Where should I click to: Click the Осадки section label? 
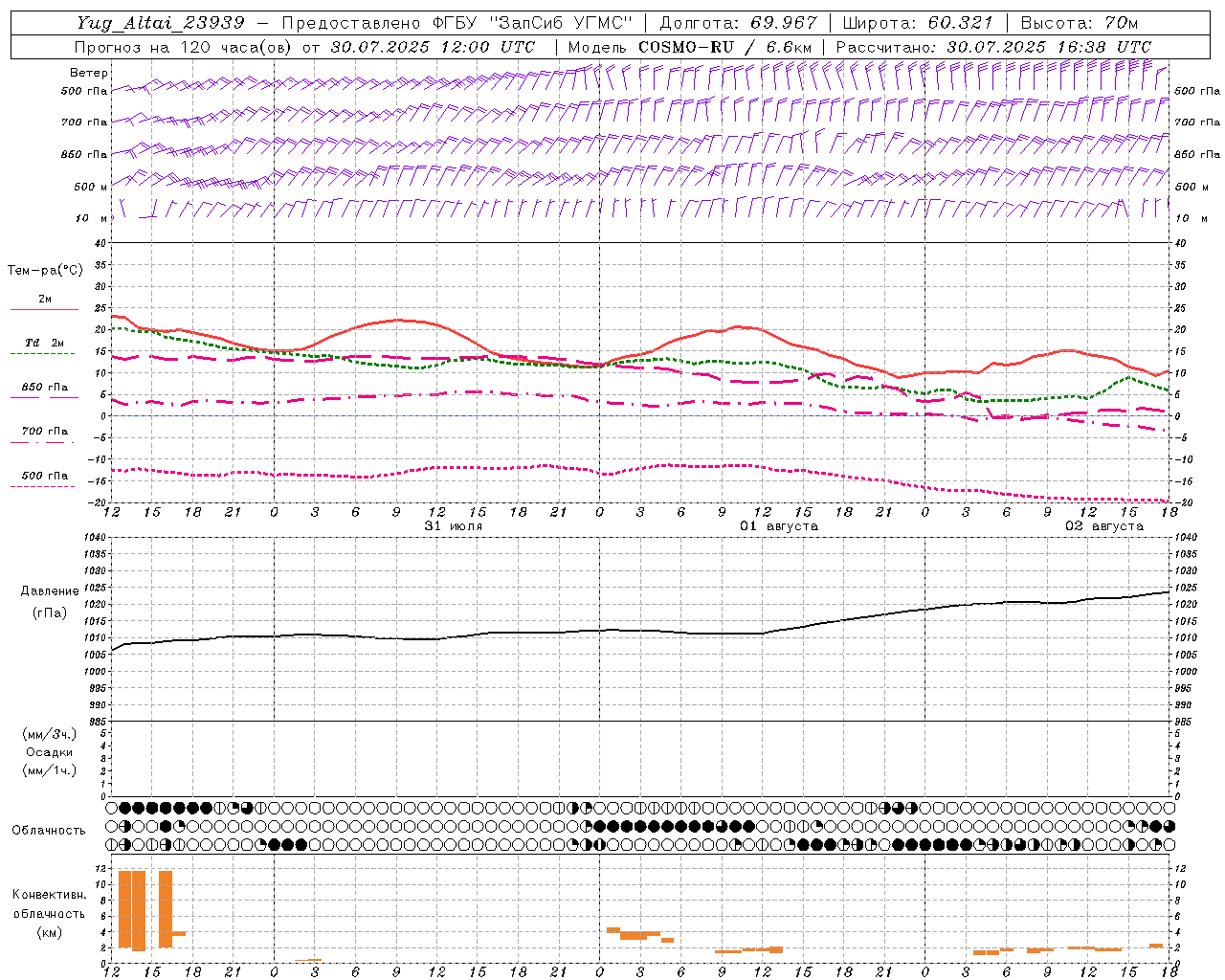tap(49, 752)
